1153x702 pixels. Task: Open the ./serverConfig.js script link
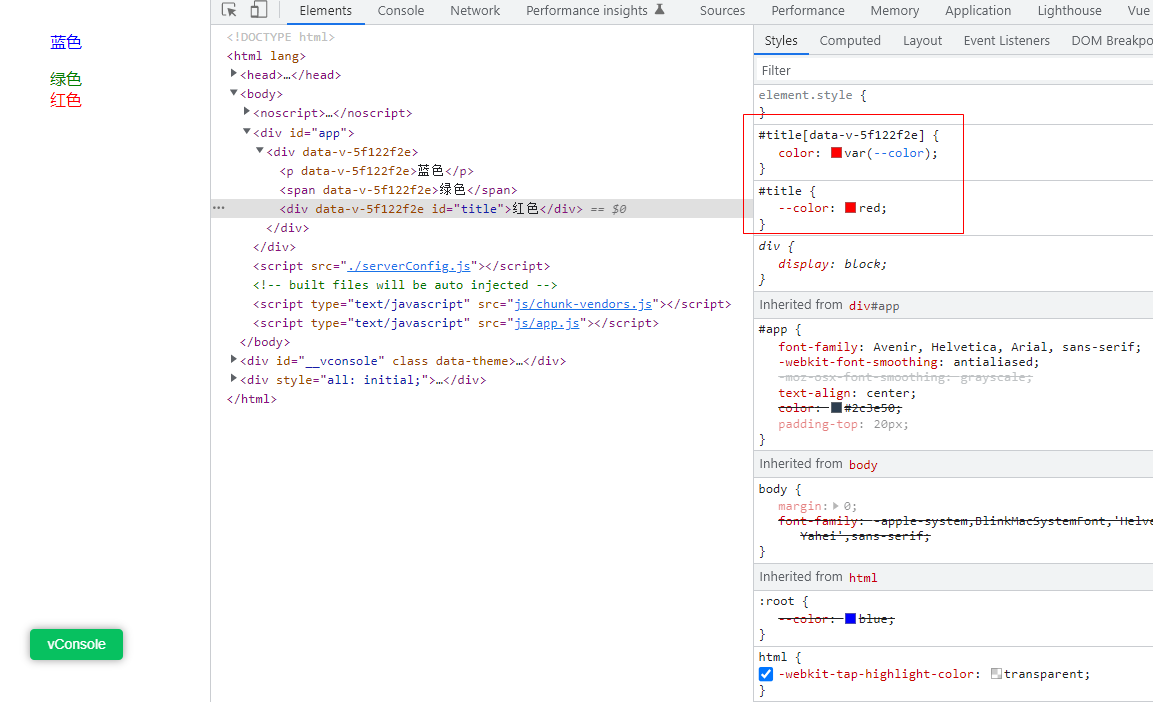pyautogui.click(x=409, y=266)
